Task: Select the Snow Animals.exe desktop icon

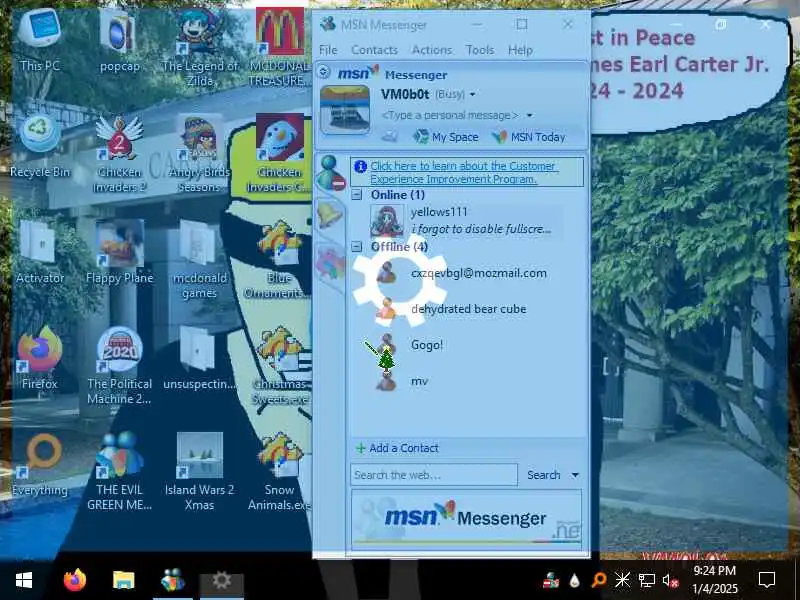Action: click(x=279, y=472)
